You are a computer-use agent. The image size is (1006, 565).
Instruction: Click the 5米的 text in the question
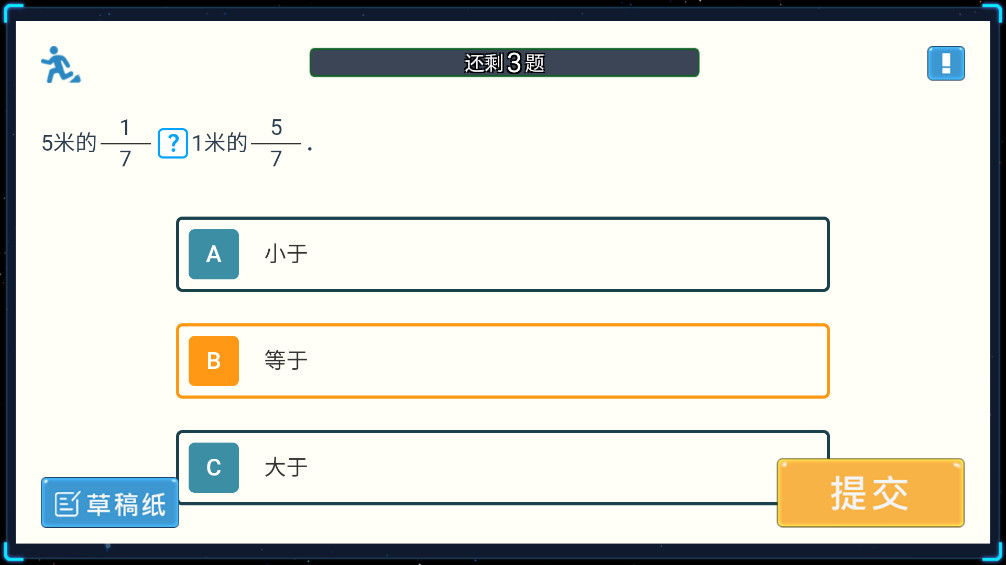(69, 143)
